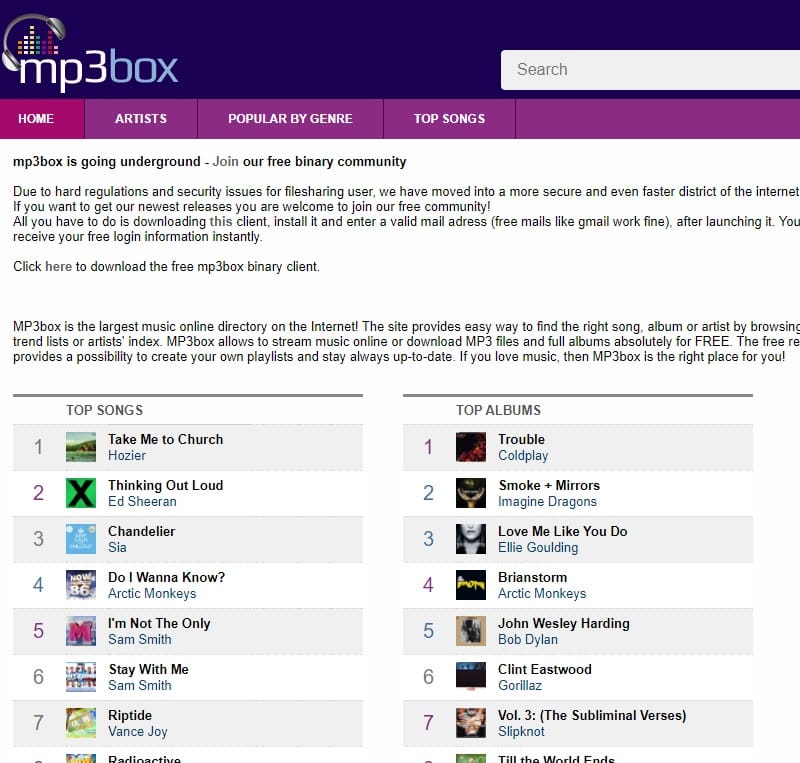
Task: Open Do I Wanna Know? cover thumbnail
Action: pos(81,585)
